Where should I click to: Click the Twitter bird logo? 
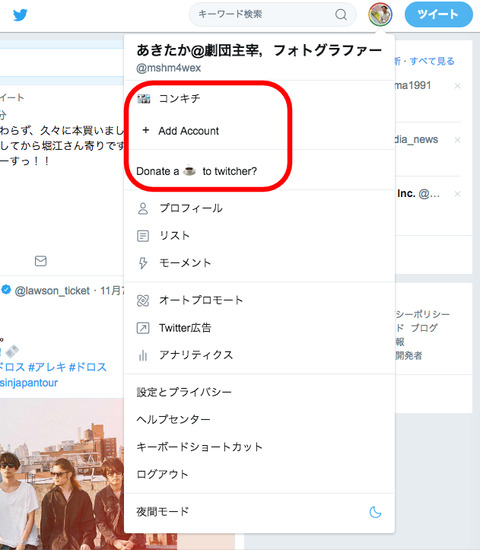coord(20,15)
